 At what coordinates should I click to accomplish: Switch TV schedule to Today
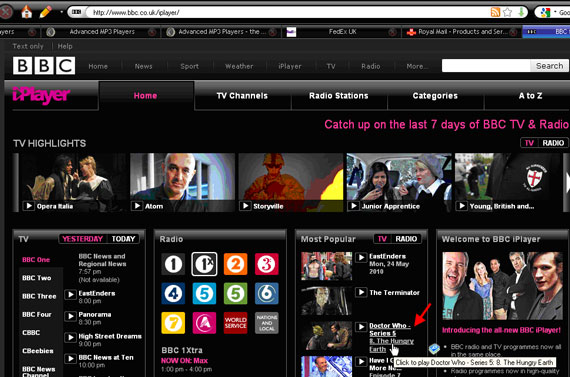click(x=123, y=239)
